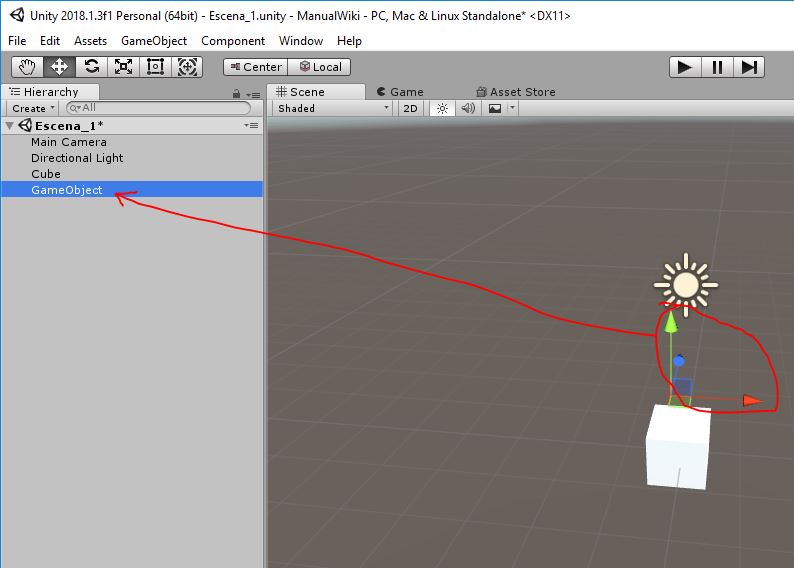Switch to the Scene tab
The height and width of the screenshot is (568, 794).
pos(315,92)
